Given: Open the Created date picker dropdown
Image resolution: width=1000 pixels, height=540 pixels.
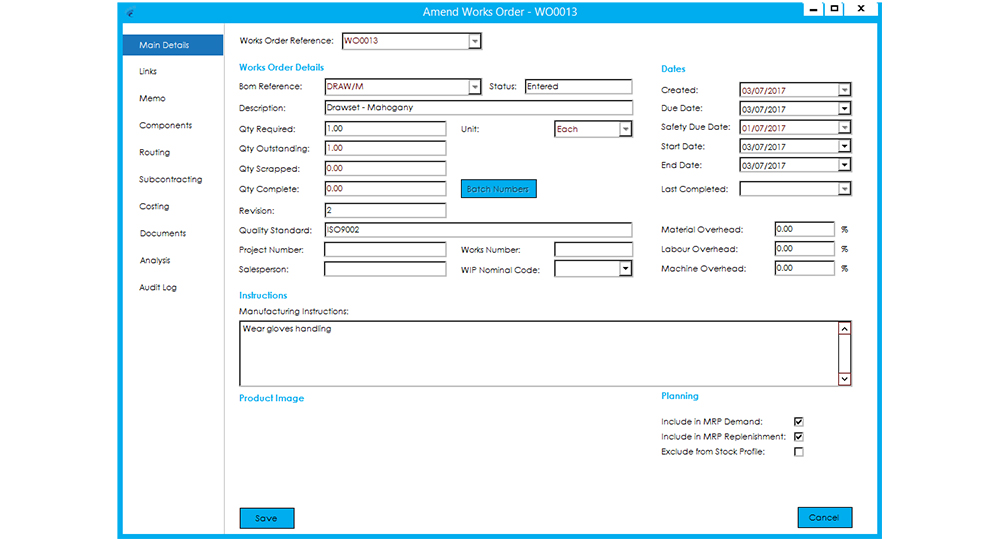Looking at the screenshot, I should [844, 90].
